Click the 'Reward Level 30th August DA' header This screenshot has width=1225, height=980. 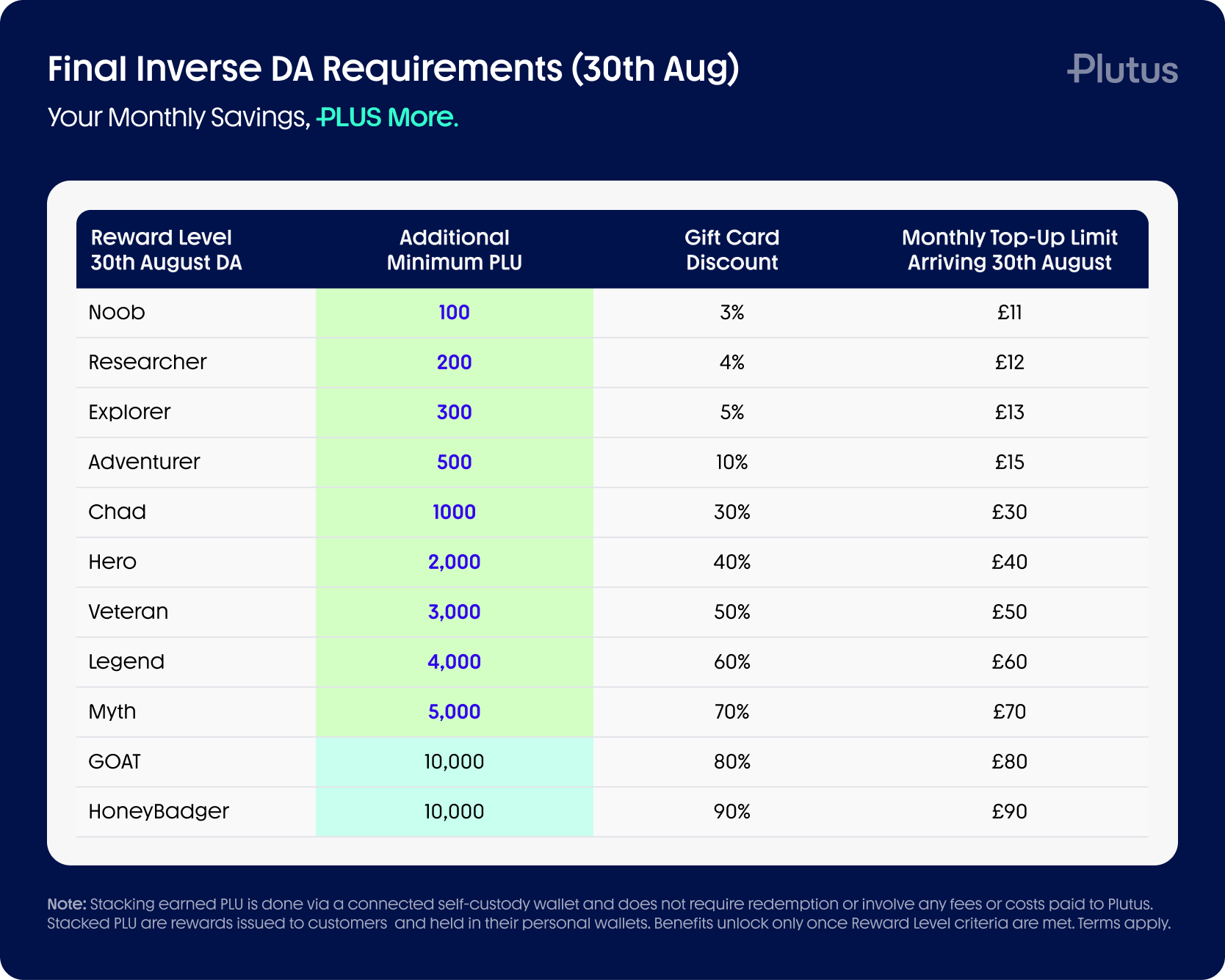tap(166, 250)
